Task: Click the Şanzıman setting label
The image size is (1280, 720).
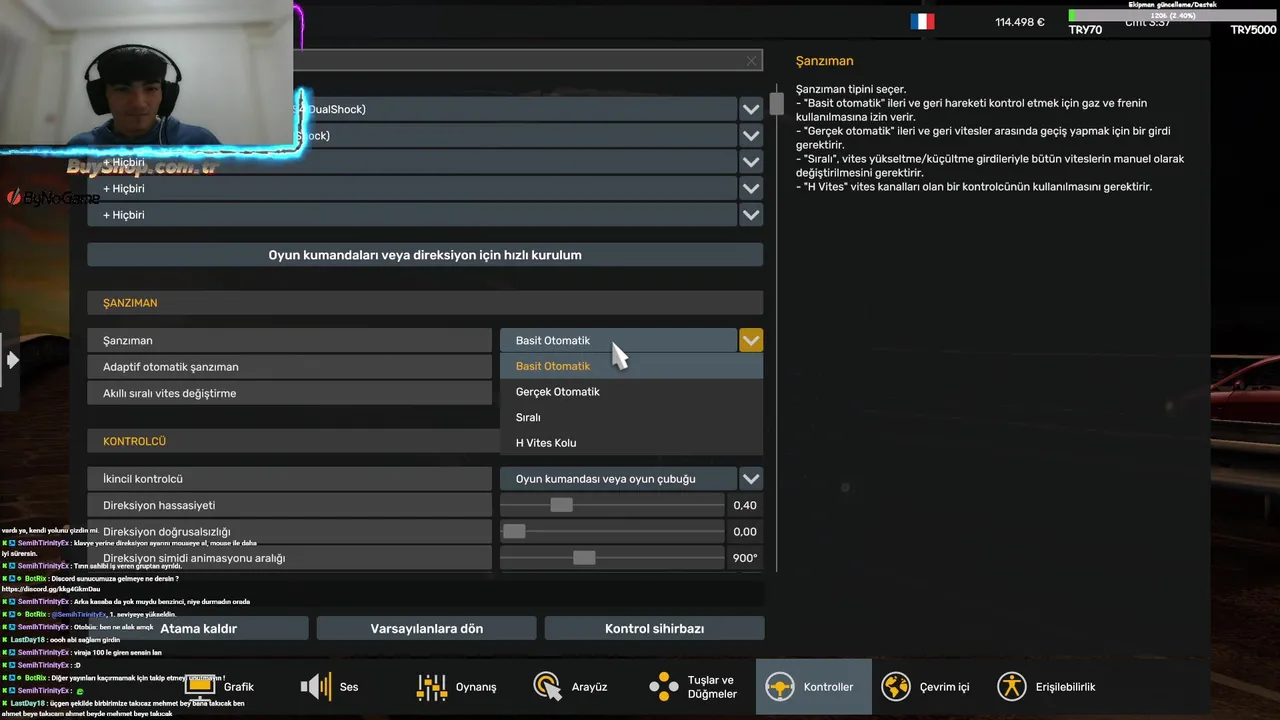Action: tap(128, 341)
